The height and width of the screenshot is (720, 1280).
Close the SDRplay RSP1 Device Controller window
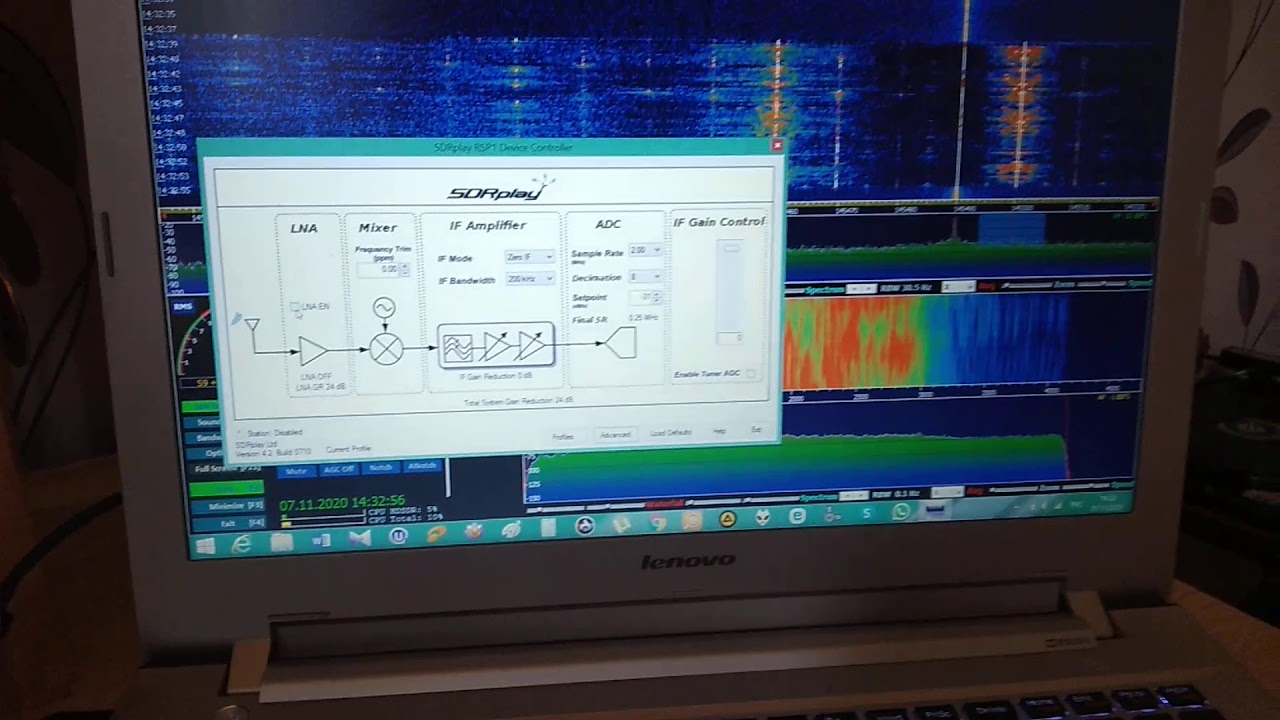pos(777,146)
